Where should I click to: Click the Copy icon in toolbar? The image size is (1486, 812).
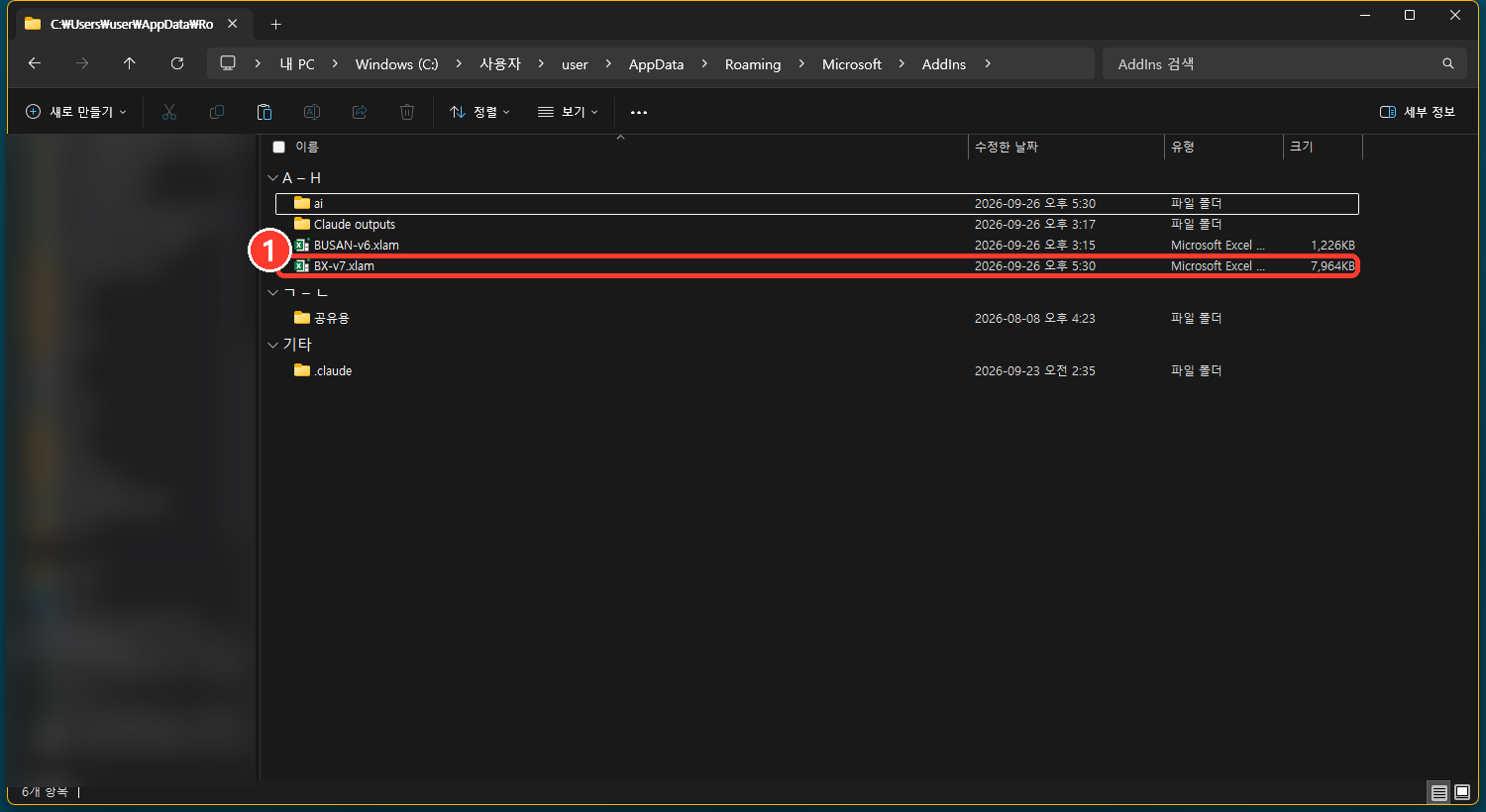coord(217,112)
